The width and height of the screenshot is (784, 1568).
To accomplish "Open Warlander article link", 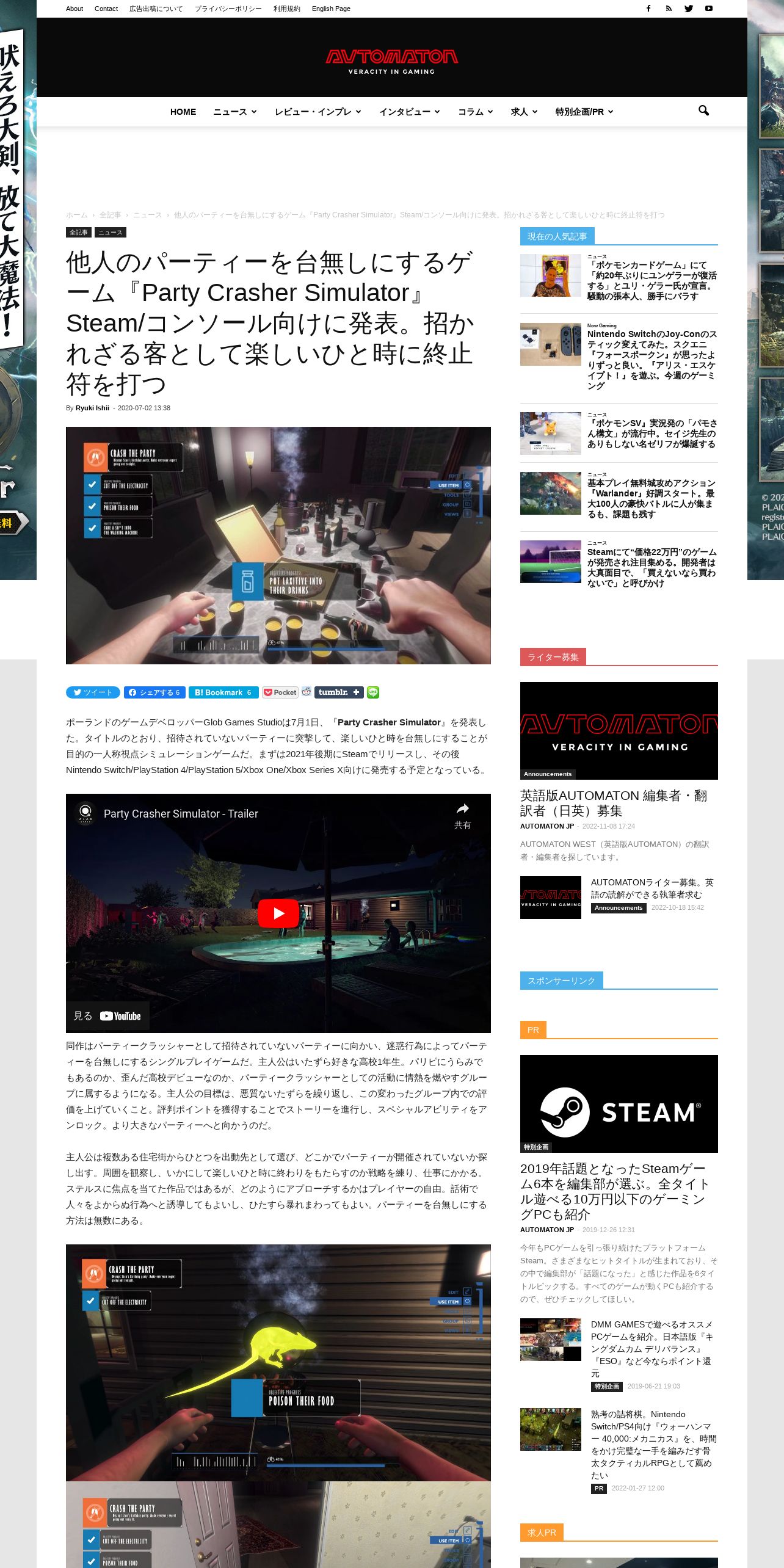I will [x=652, y=498].
